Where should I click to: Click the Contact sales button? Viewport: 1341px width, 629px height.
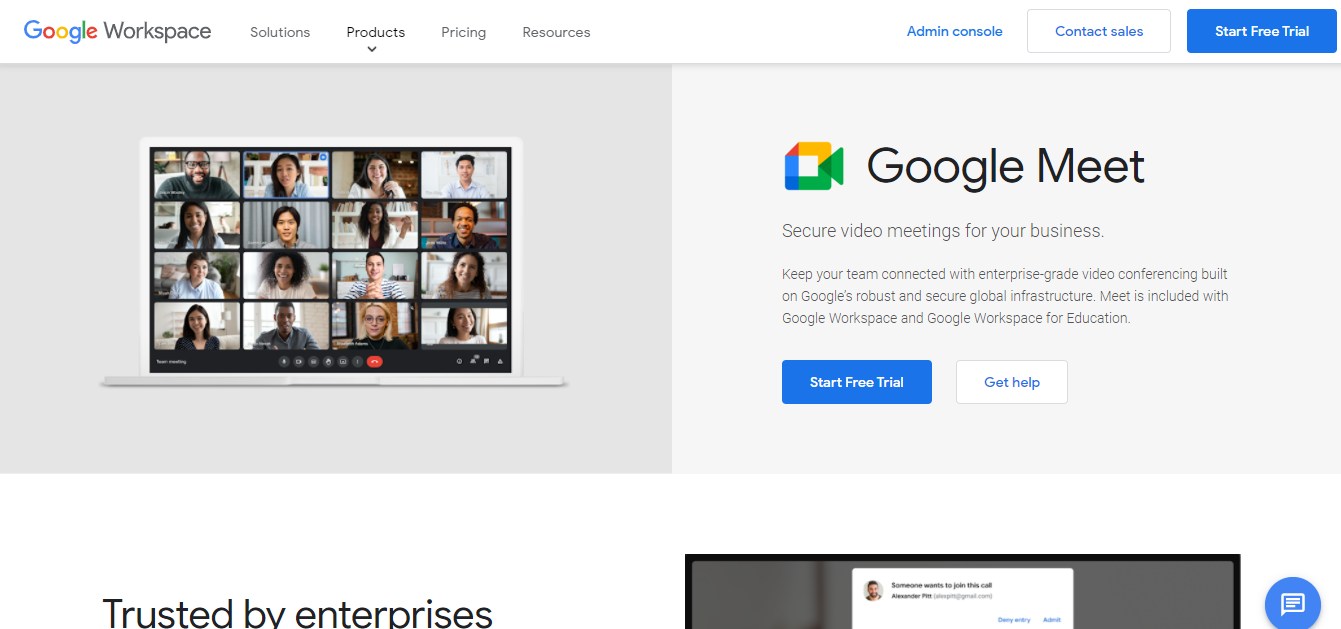coord(1099,31)
